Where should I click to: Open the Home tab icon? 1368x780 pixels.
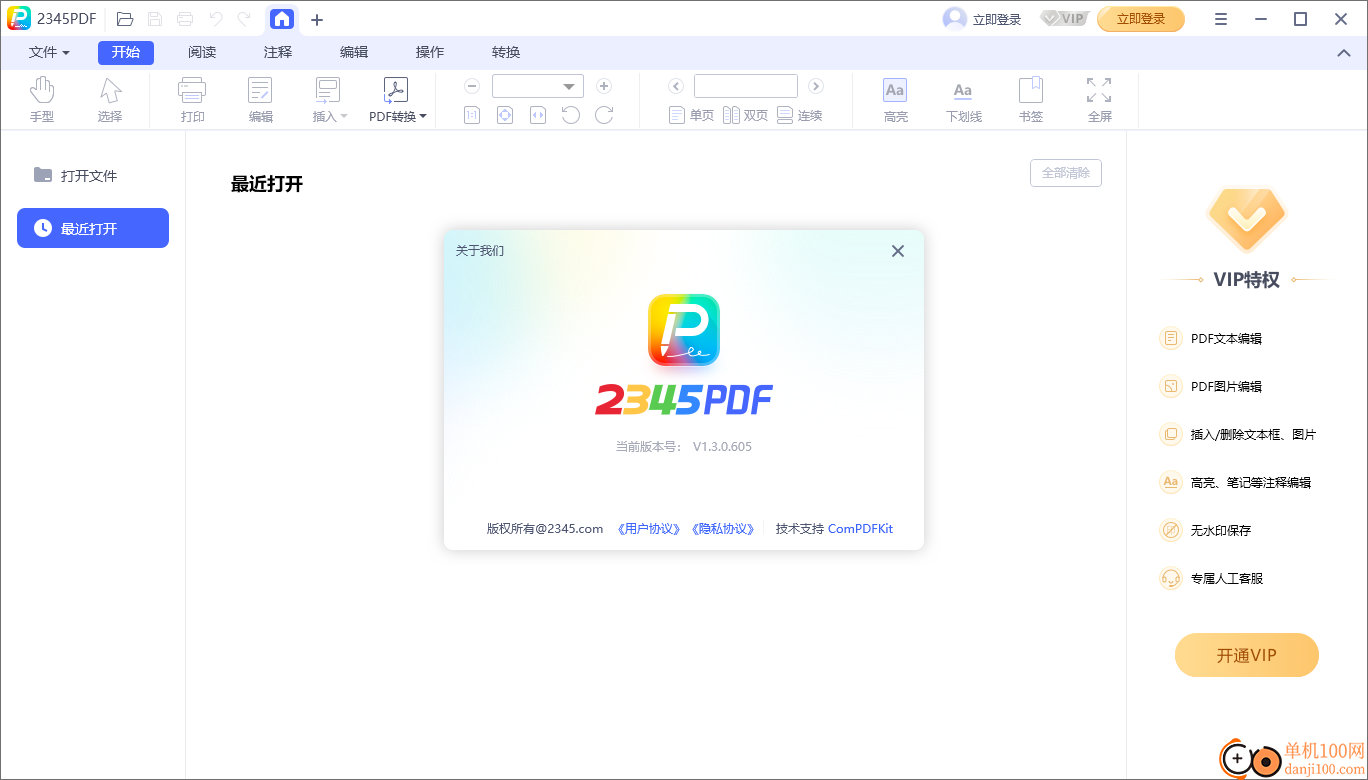(282, 19)
